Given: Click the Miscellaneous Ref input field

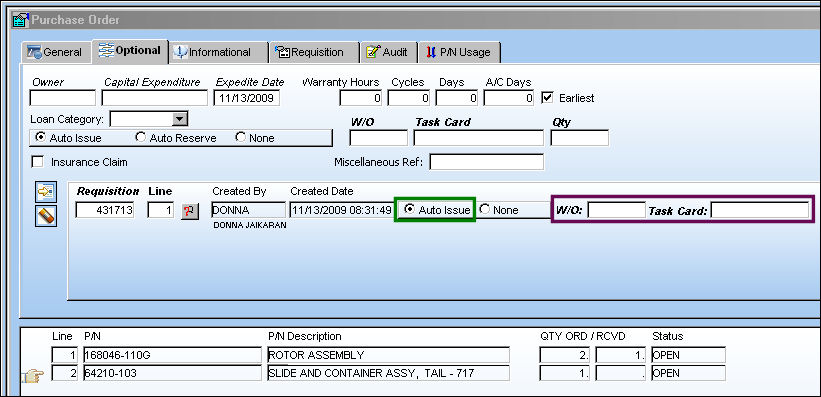Looking at the screenshot, I should click(x=486, y=162).
